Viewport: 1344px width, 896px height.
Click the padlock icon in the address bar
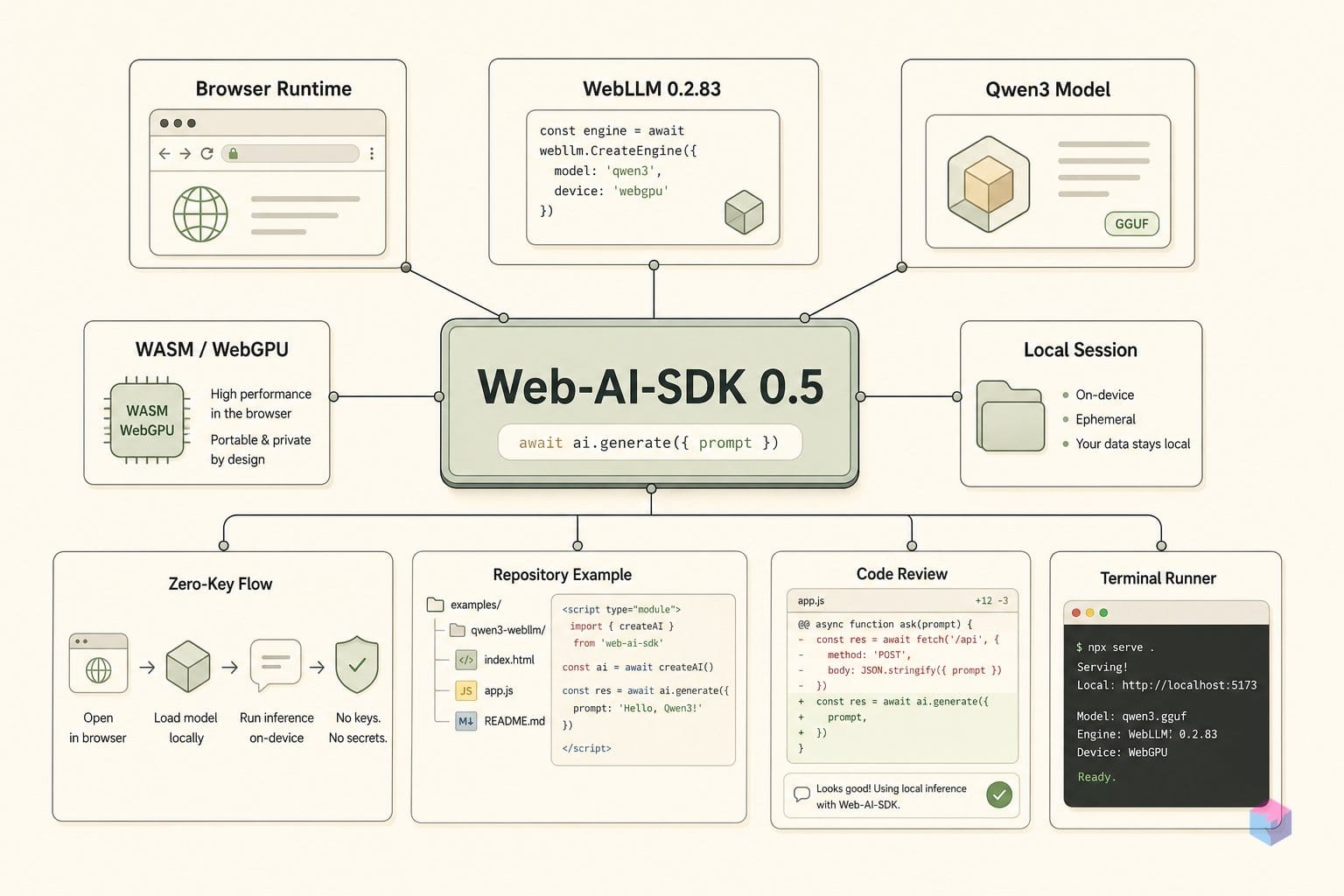click(x=233, y=153)
